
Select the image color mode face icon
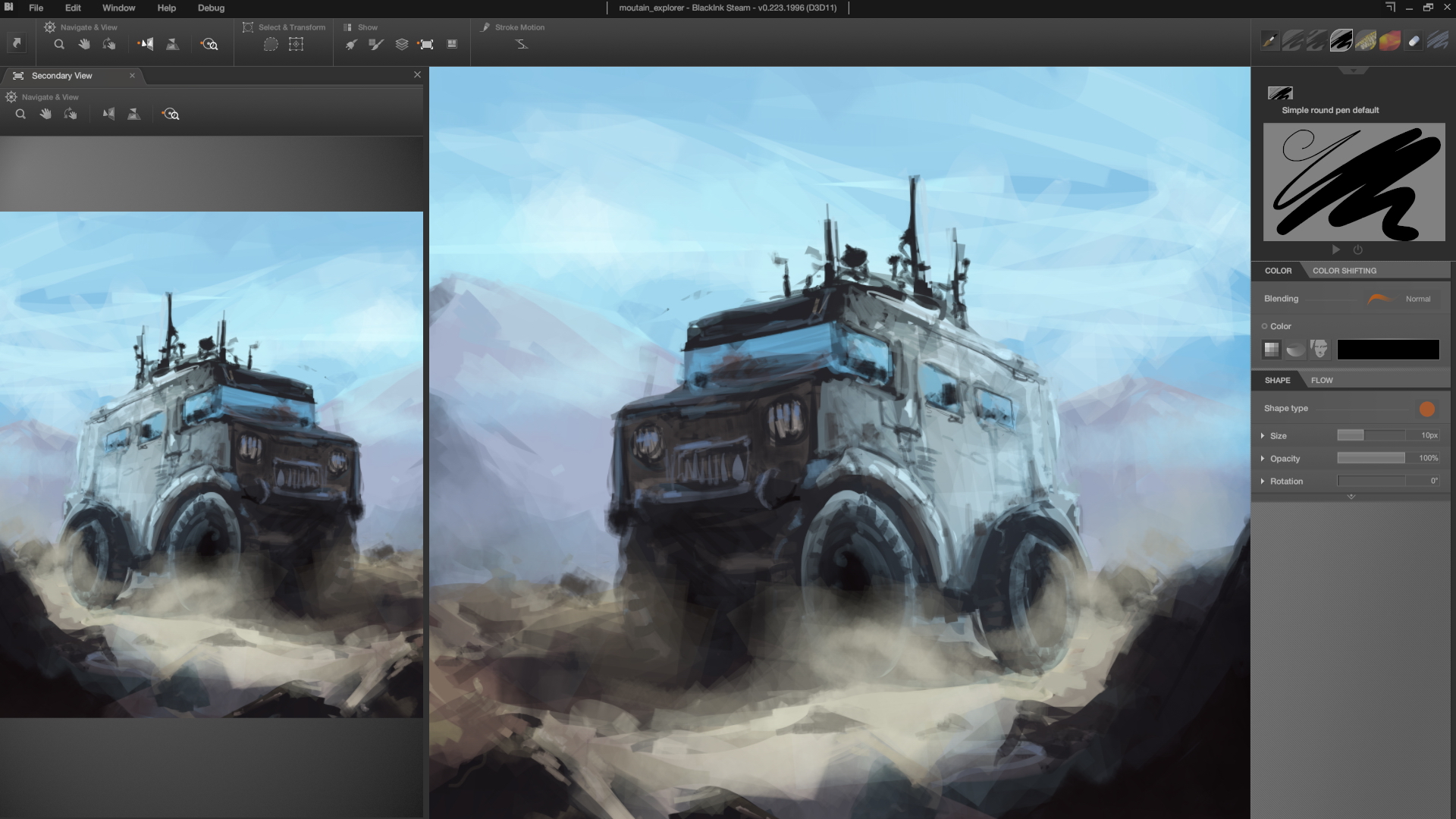pos(1319,349)
